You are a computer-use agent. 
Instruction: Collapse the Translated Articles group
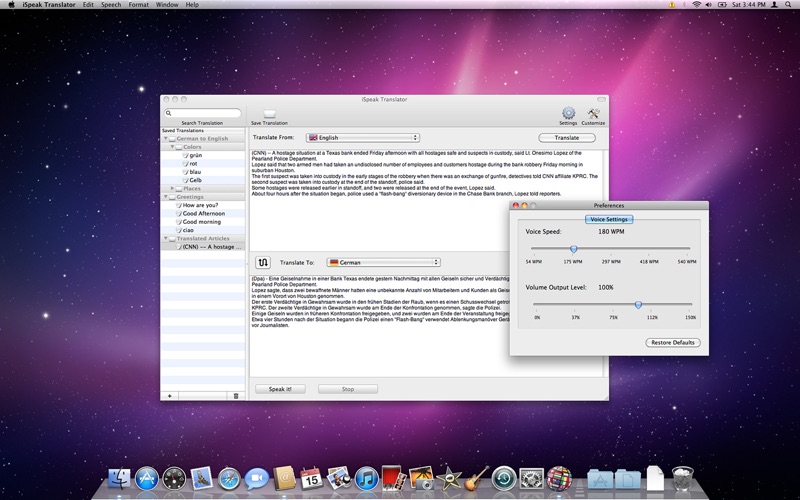point(166,238)
